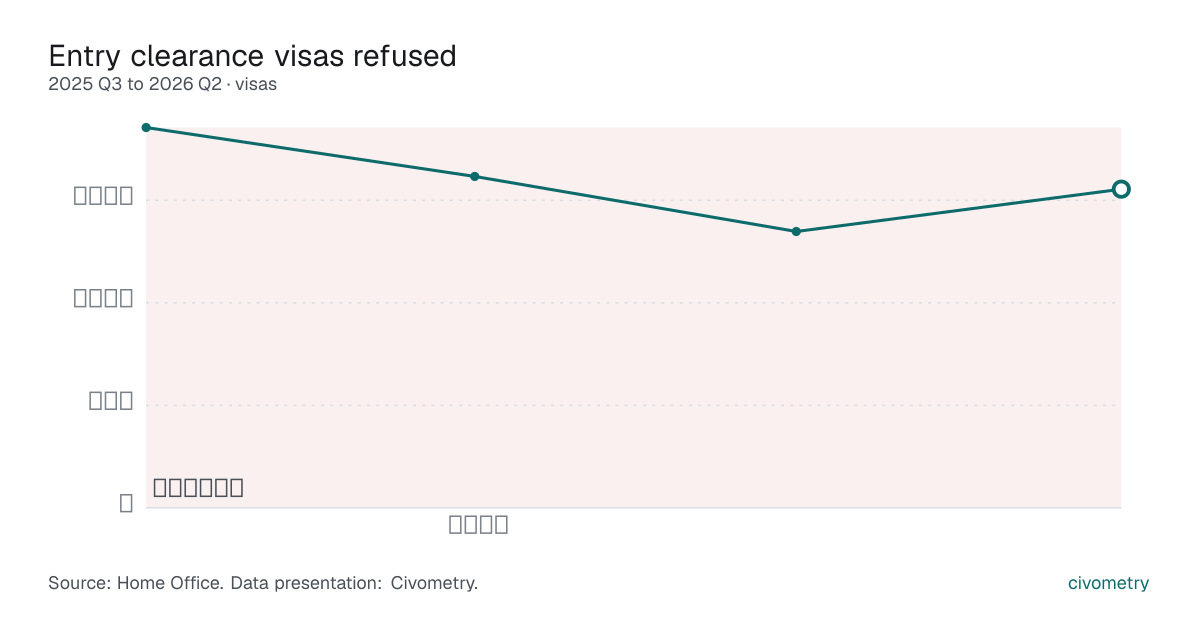Click the zero label at the y-axis baseline
This screenshot has height=630, width=1200.
pyautogui.click(x=126, y=503)
